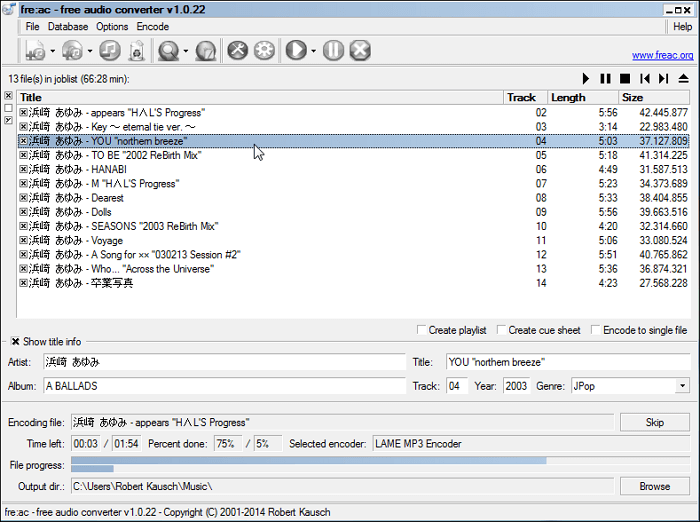This screenshot has height=522, width=700.
Task: Click the clear joblist trash icon
Action: click(138, 50)
